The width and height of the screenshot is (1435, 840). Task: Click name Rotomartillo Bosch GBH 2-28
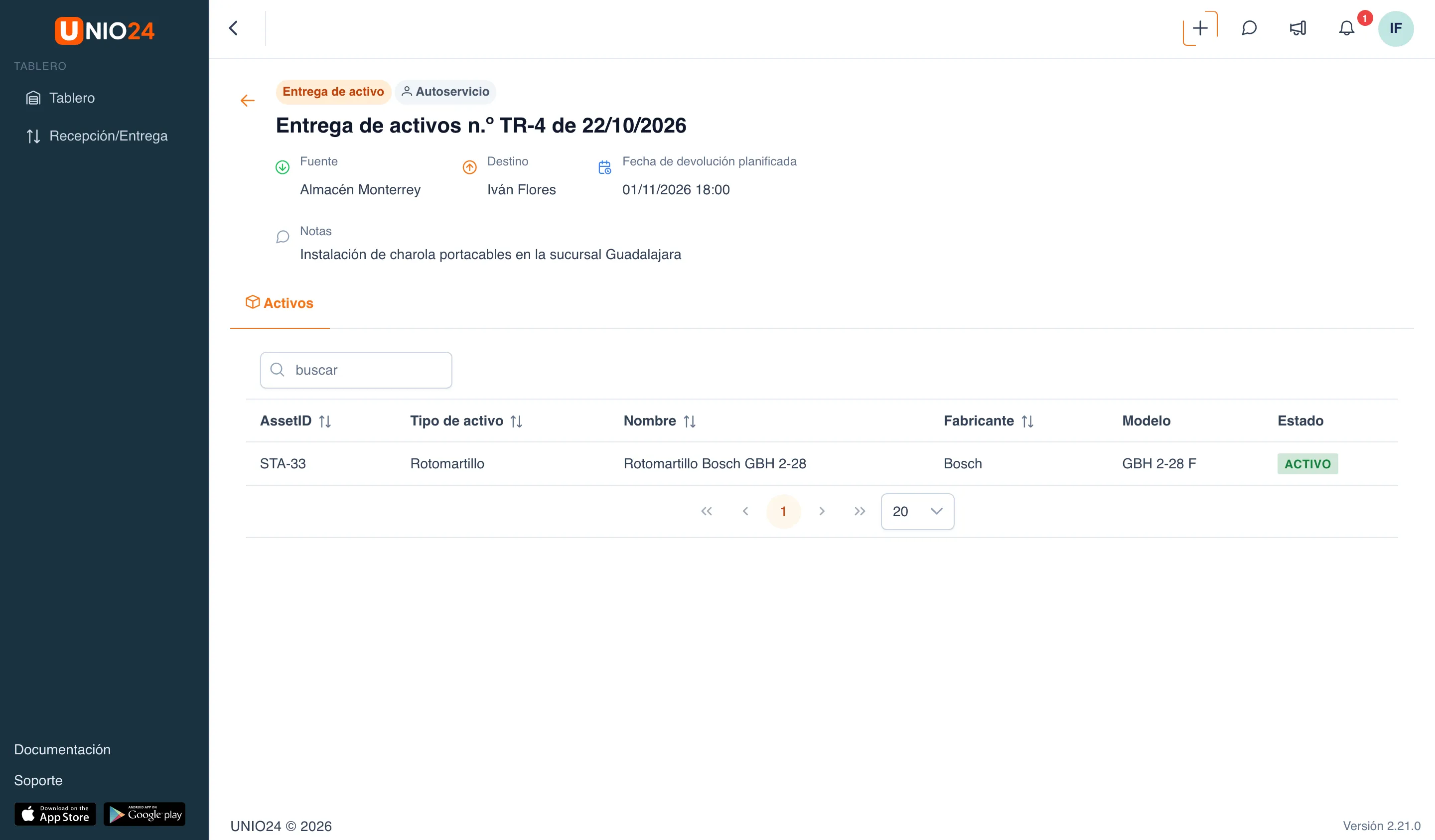[x=715, y=463]
